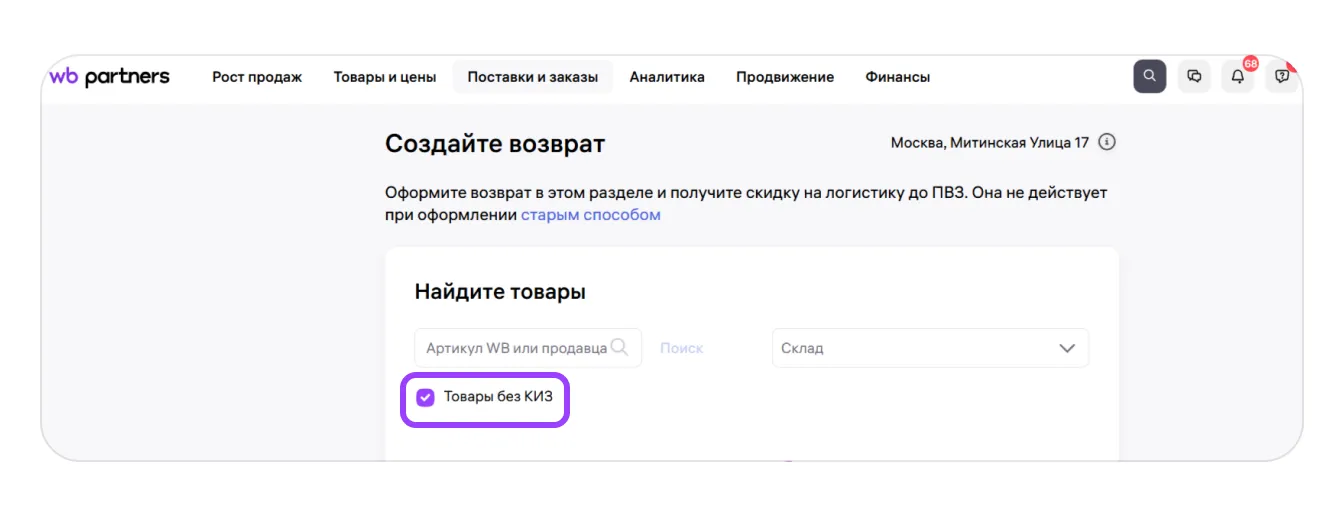Go to the Аналитика menu
Viewport: 1344px width, 516px height.
[x=667, y=77]
